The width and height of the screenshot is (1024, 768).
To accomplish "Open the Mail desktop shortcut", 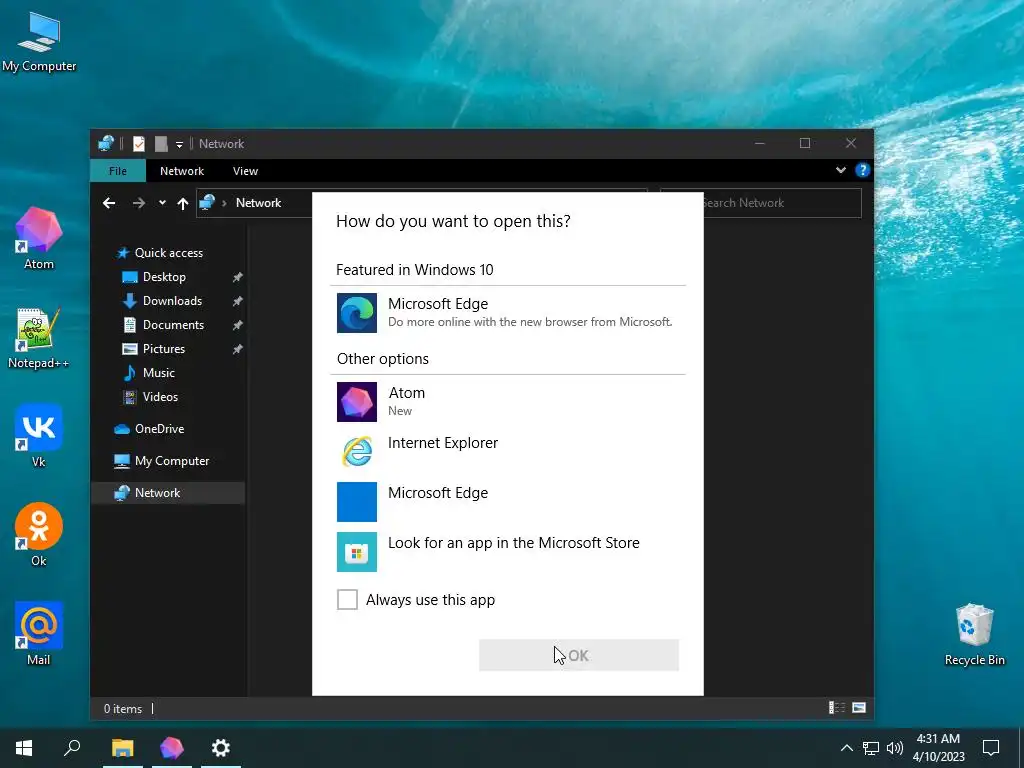I will coord(39,633).
